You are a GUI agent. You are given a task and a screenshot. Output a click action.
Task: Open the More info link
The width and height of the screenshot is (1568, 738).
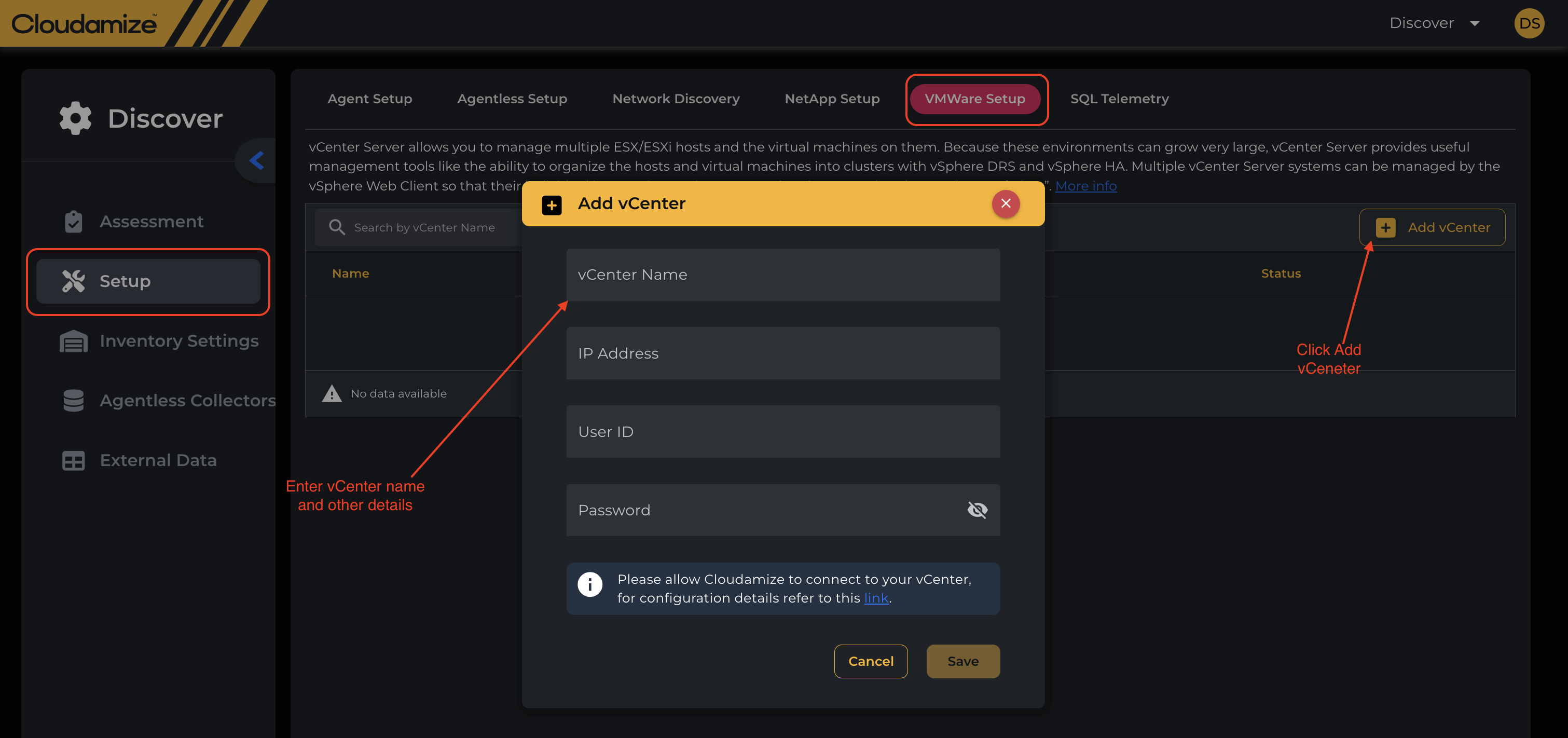pyautogui.click(x=1085, y=186)
